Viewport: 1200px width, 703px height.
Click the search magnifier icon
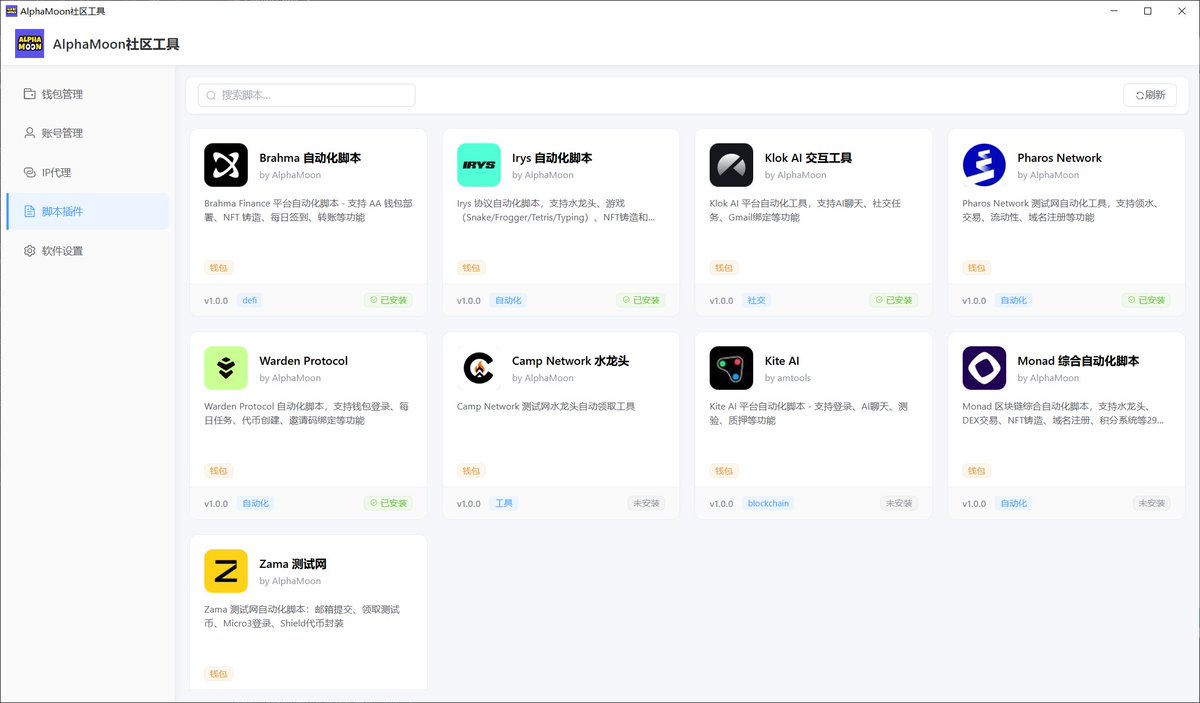211,95
